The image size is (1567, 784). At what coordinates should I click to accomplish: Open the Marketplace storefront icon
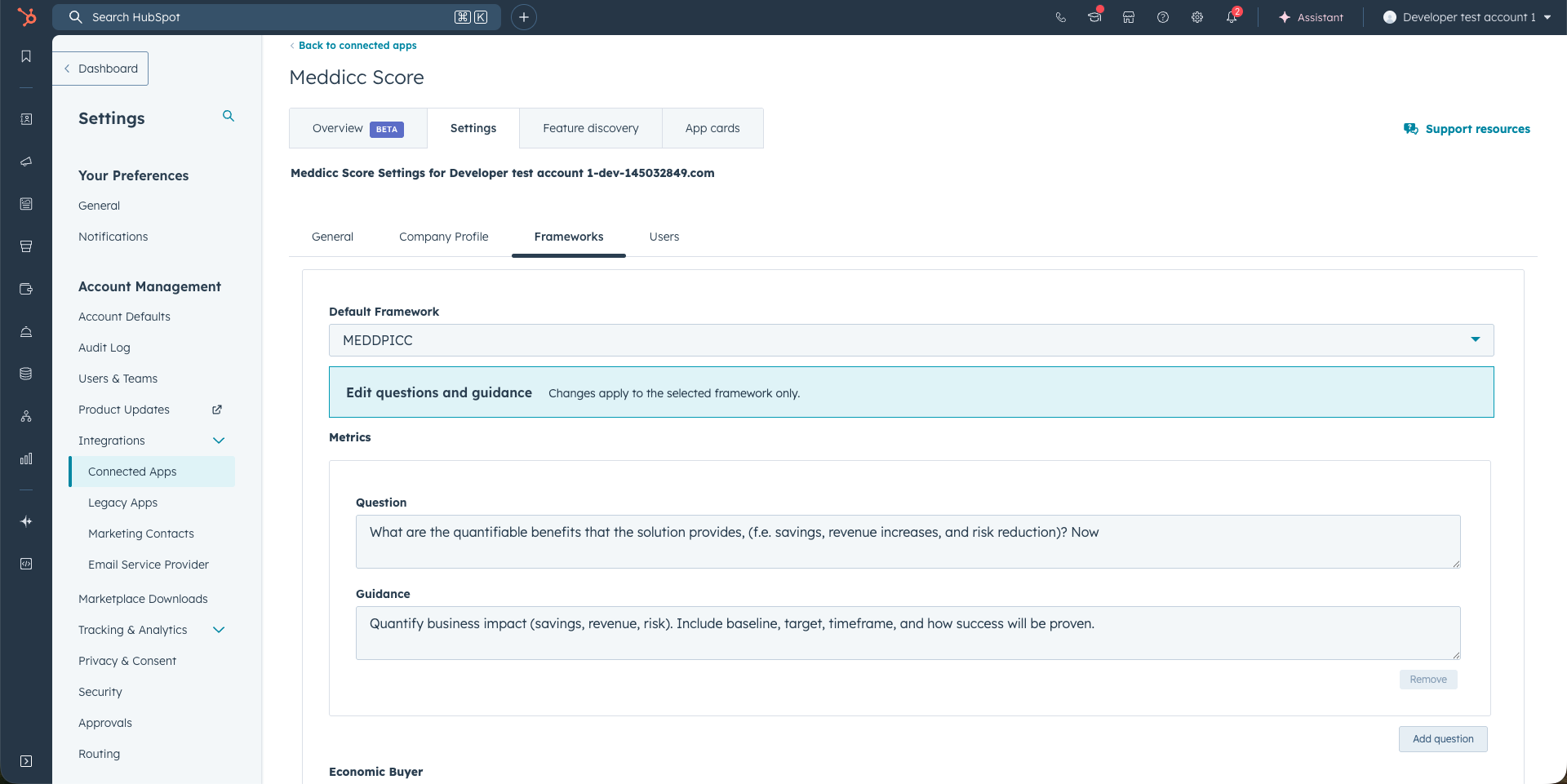pos(1129,17)
